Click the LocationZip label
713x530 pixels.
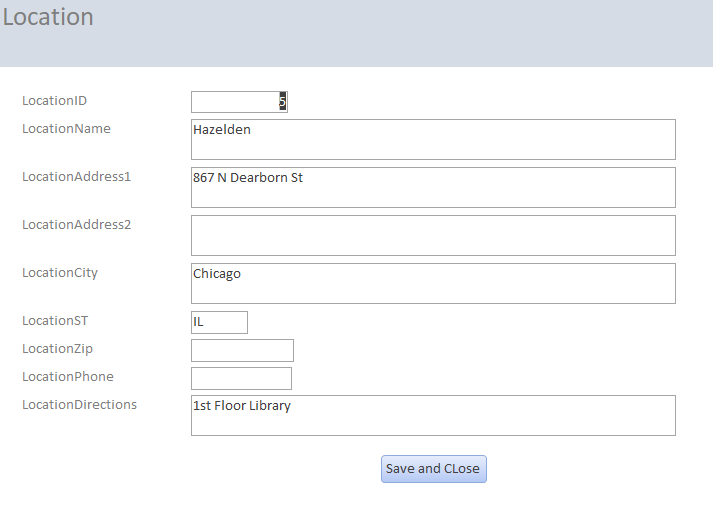click(57, 349)
